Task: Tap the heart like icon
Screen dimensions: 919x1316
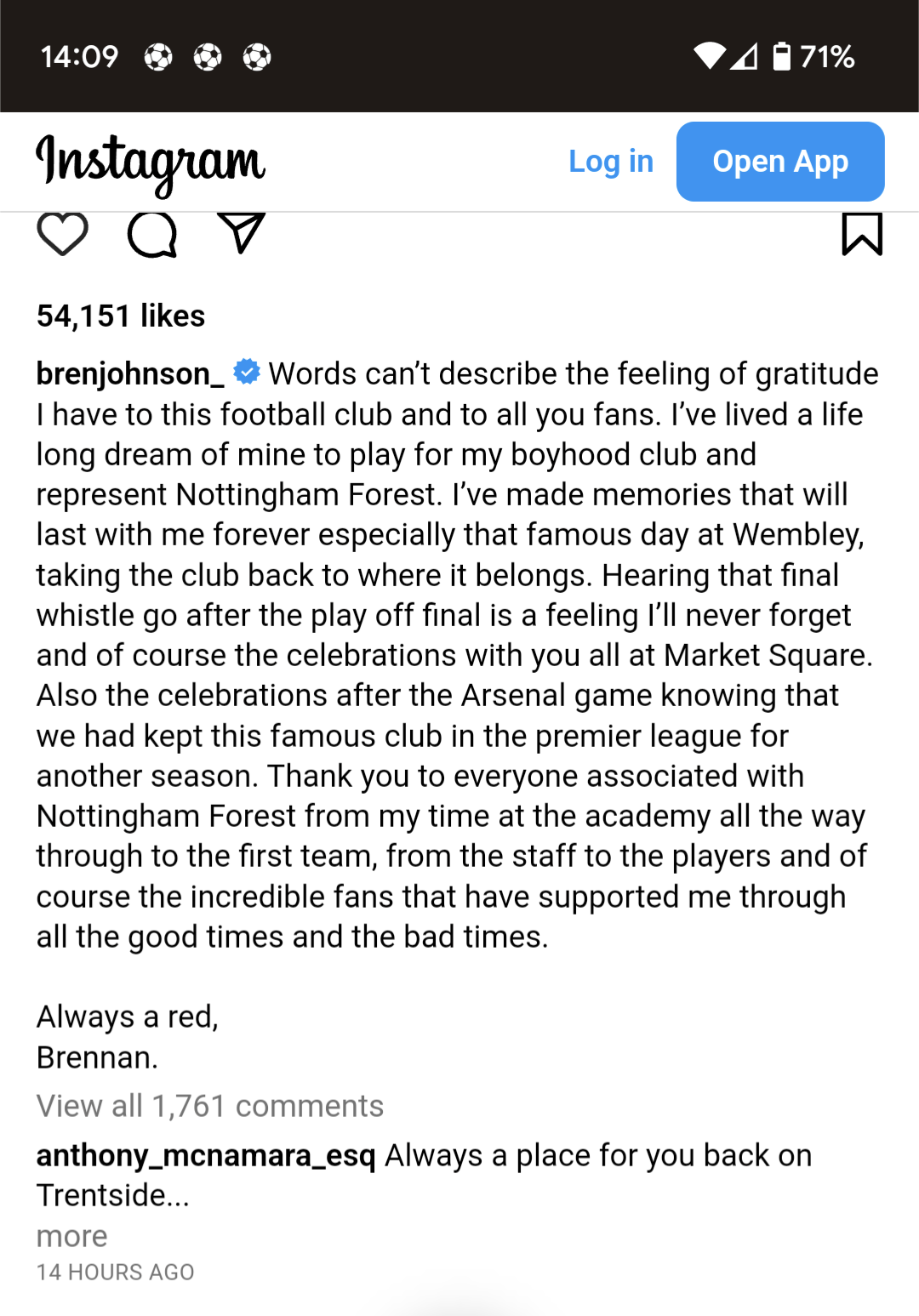Action: click(x=62, y=233)
